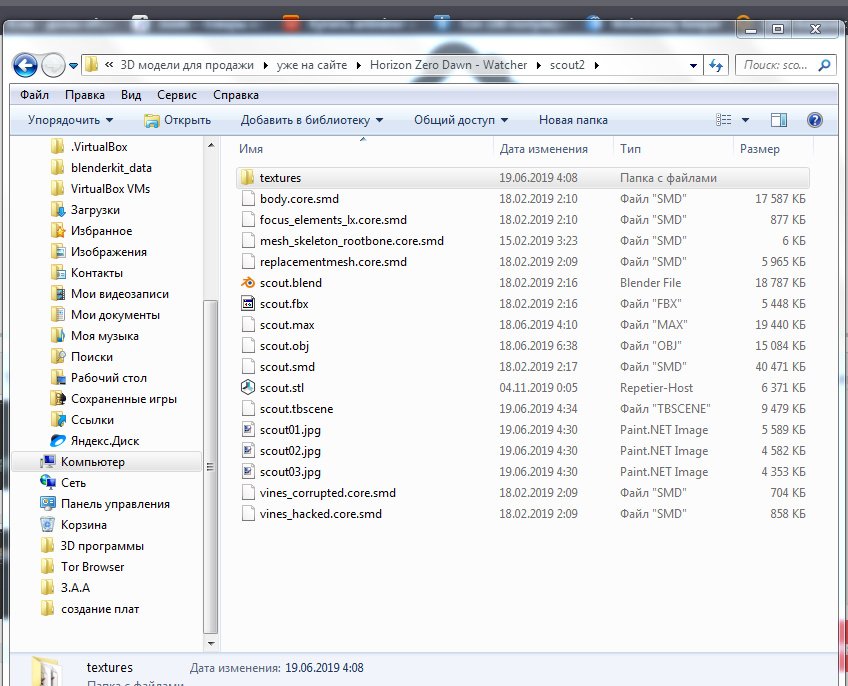Image resolution: width=848 pixels, height=686 pixels.
Task: Navigate to 'уже на сайте' breadcrumb
Action: pyautogui.click(x=312, y=65)
